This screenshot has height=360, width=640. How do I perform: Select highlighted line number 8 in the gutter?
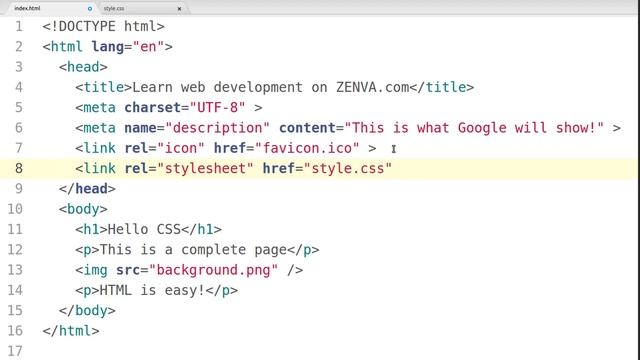pos(19,169)
